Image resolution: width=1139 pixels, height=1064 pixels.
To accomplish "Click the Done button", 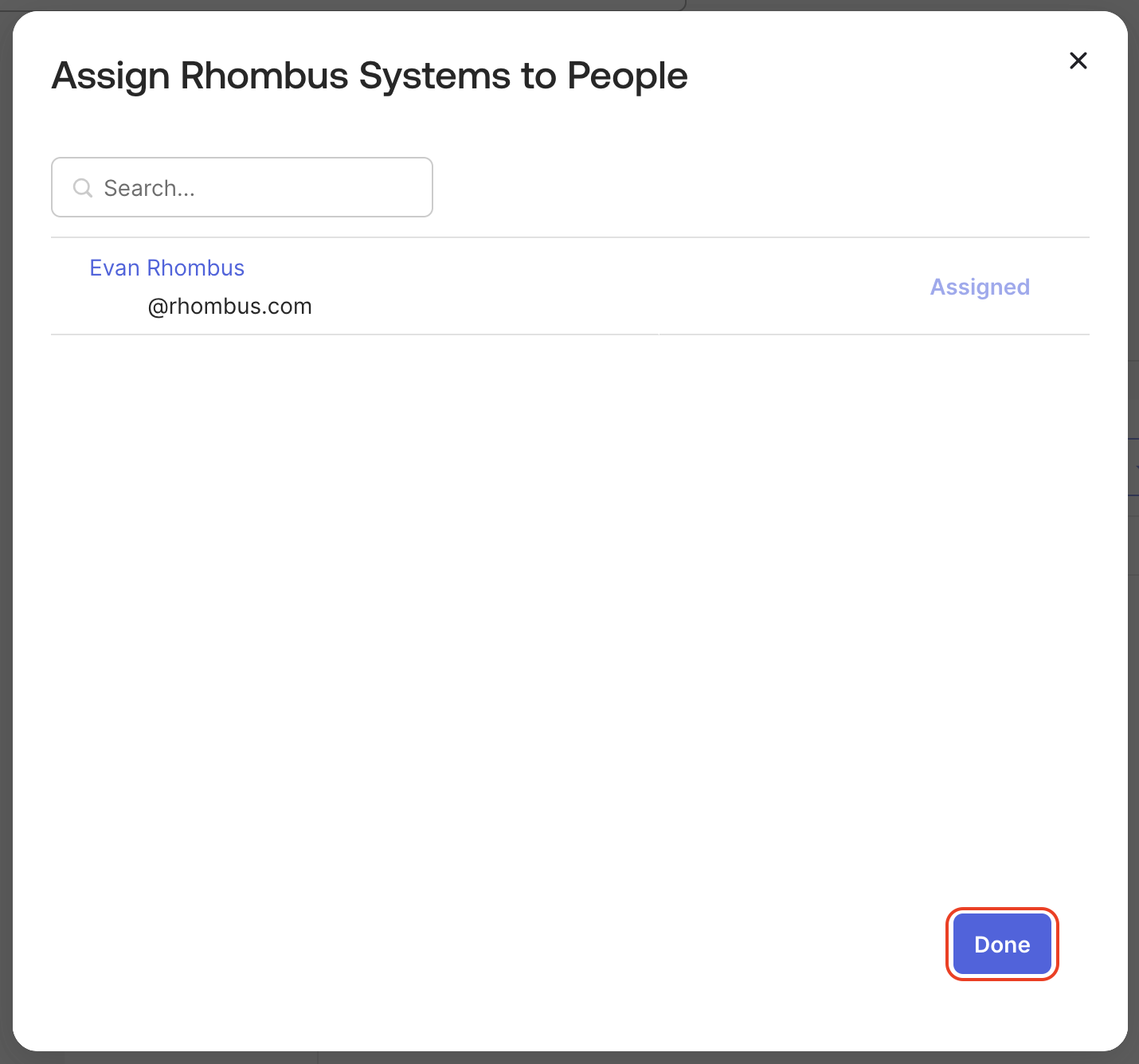I will coord(1002,945).
